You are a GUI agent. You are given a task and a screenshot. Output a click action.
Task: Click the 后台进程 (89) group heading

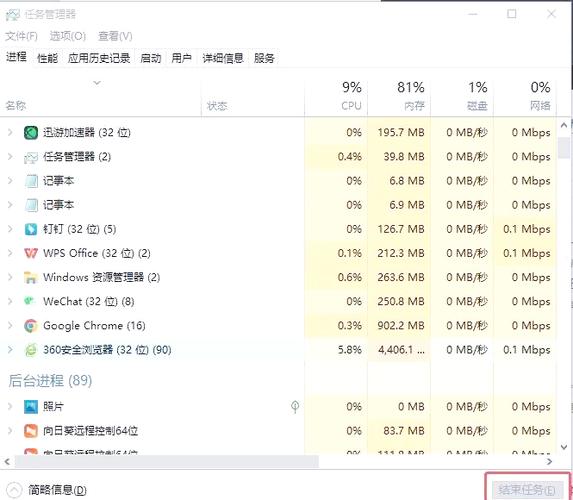(x=50, y=381)
